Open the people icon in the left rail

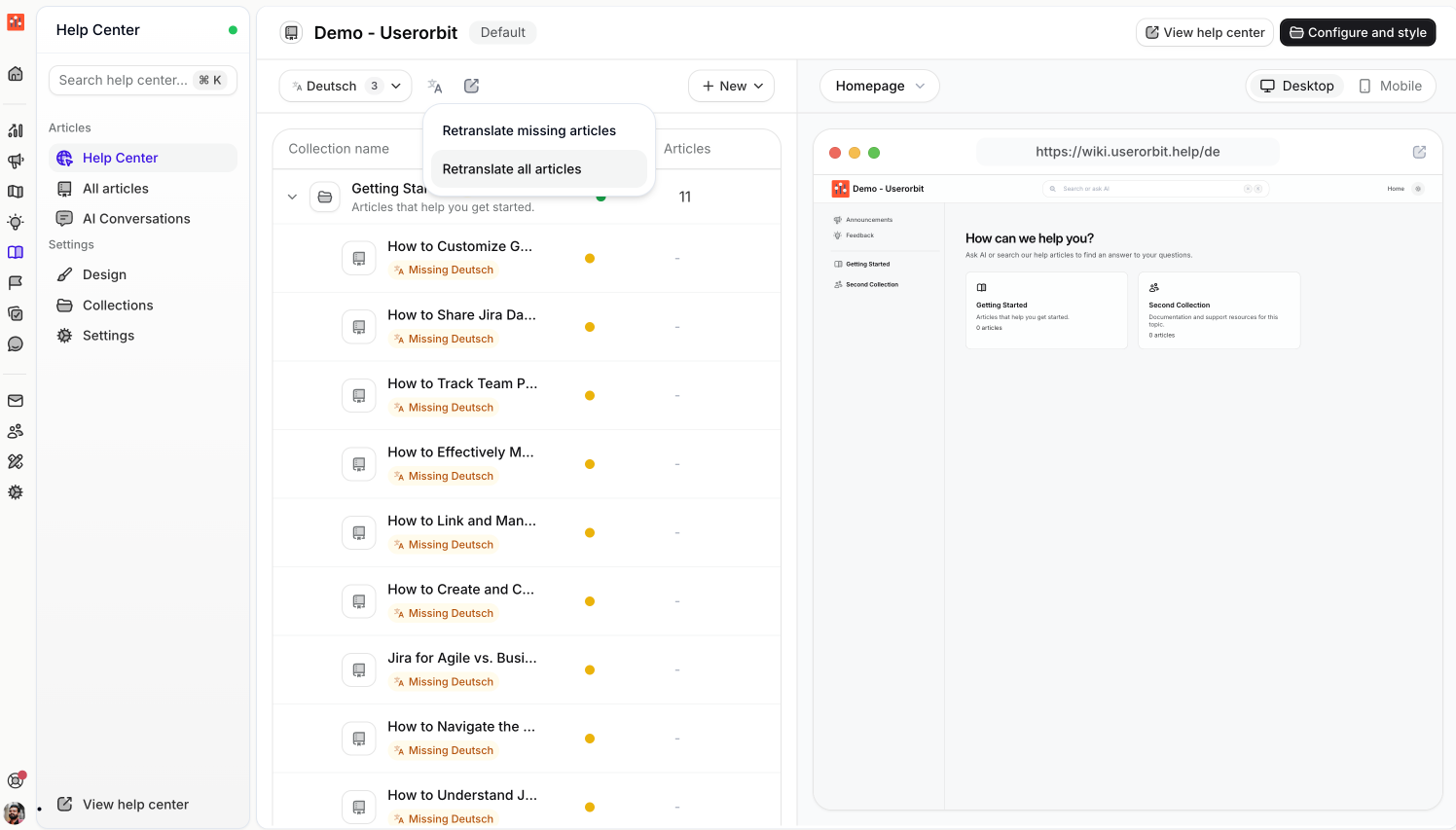coord(16,431)
